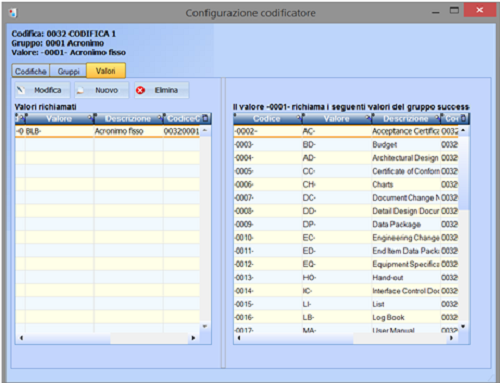
Task: Click the column chooser icon in left grid CodiceC header
Action: (206, 118)
